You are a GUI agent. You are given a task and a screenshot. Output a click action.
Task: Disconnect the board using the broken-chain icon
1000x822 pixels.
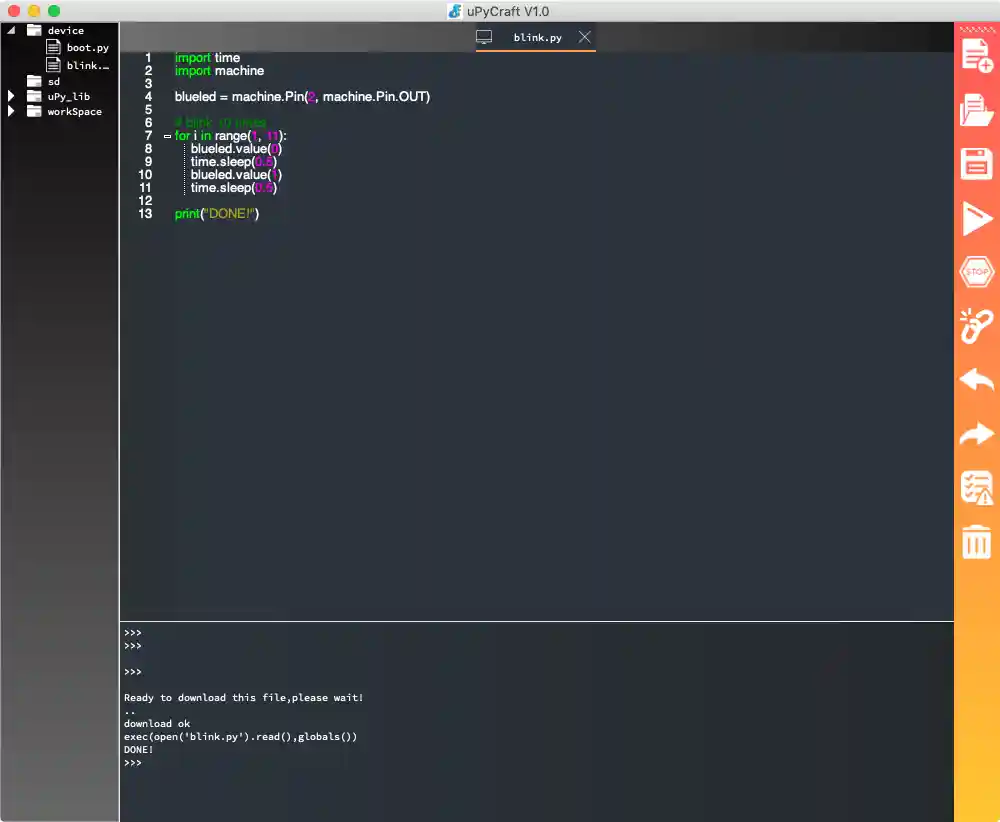click(x=977, y=326)
